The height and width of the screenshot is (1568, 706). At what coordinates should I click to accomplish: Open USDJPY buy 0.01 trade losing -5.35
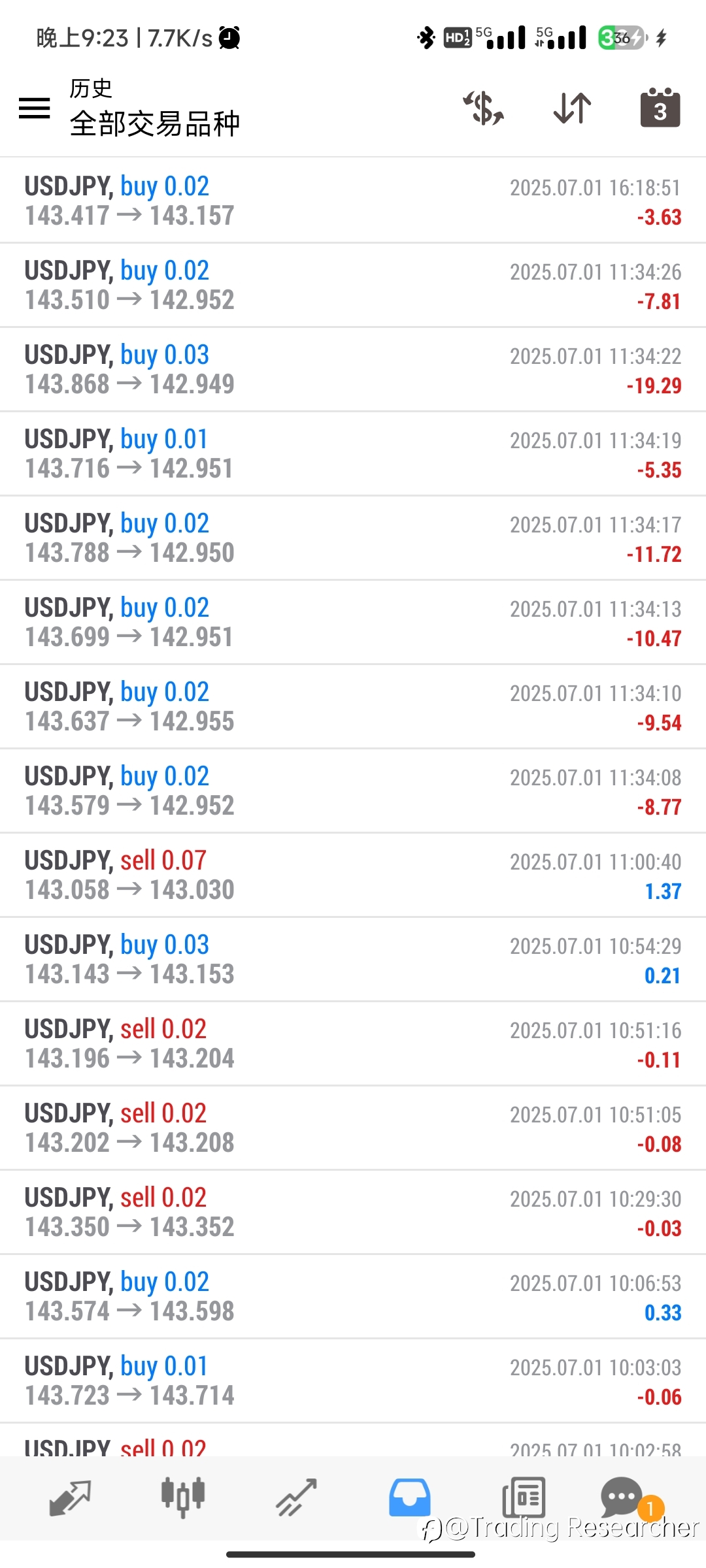353,453
